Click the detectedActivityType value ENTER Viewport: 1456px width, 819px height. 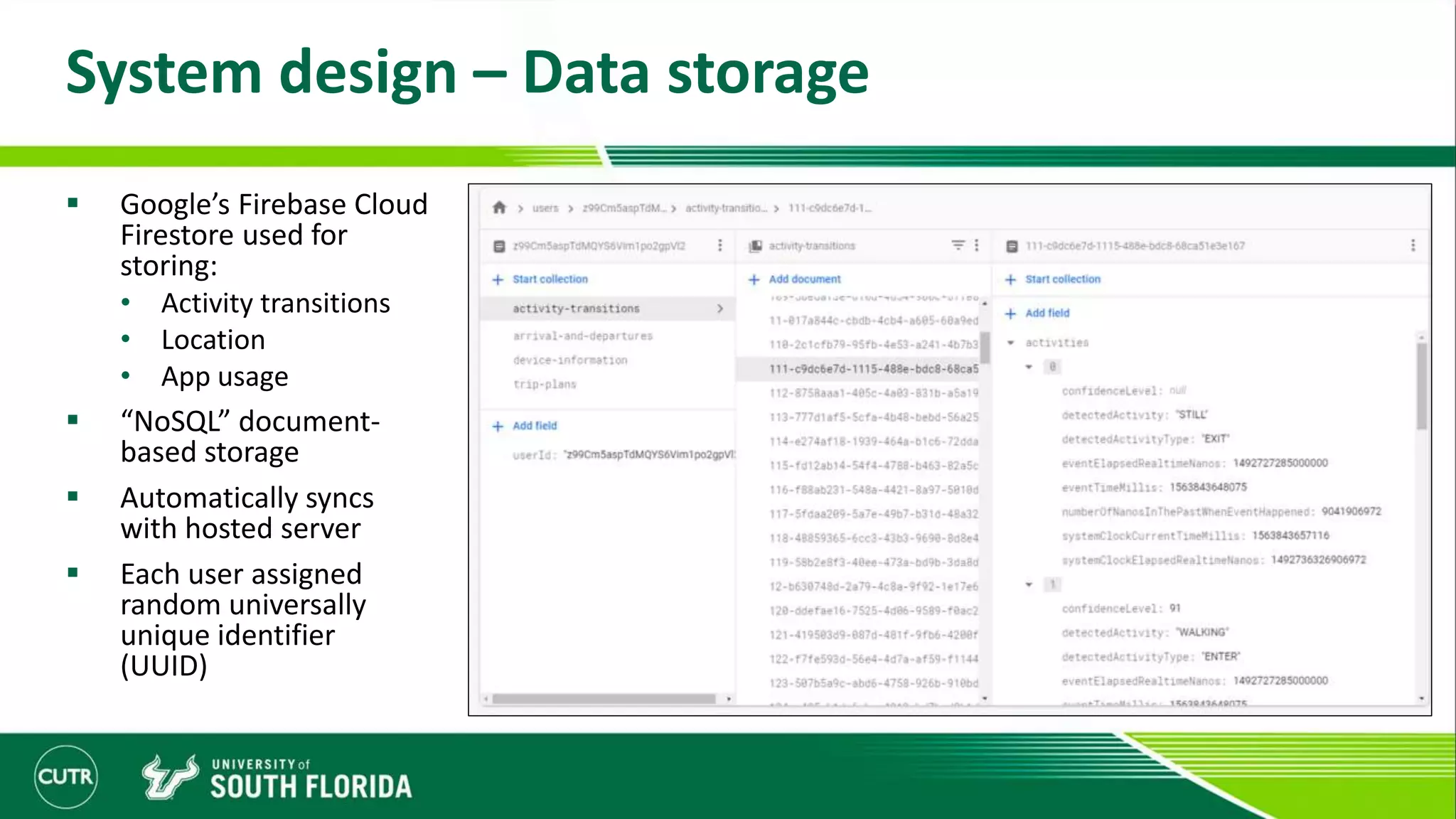(x=1221, y=656)
